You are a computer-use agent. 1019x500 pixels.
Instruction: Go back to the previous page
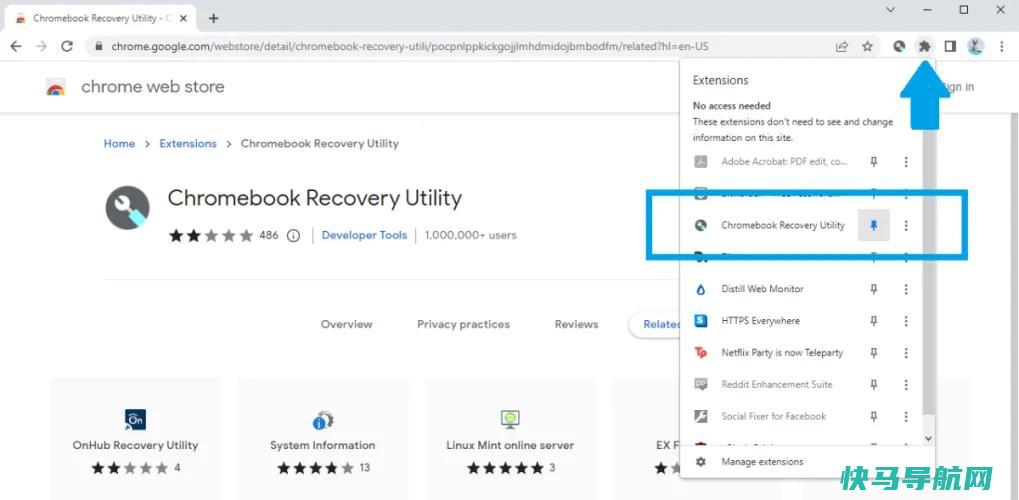click(16, 46)
